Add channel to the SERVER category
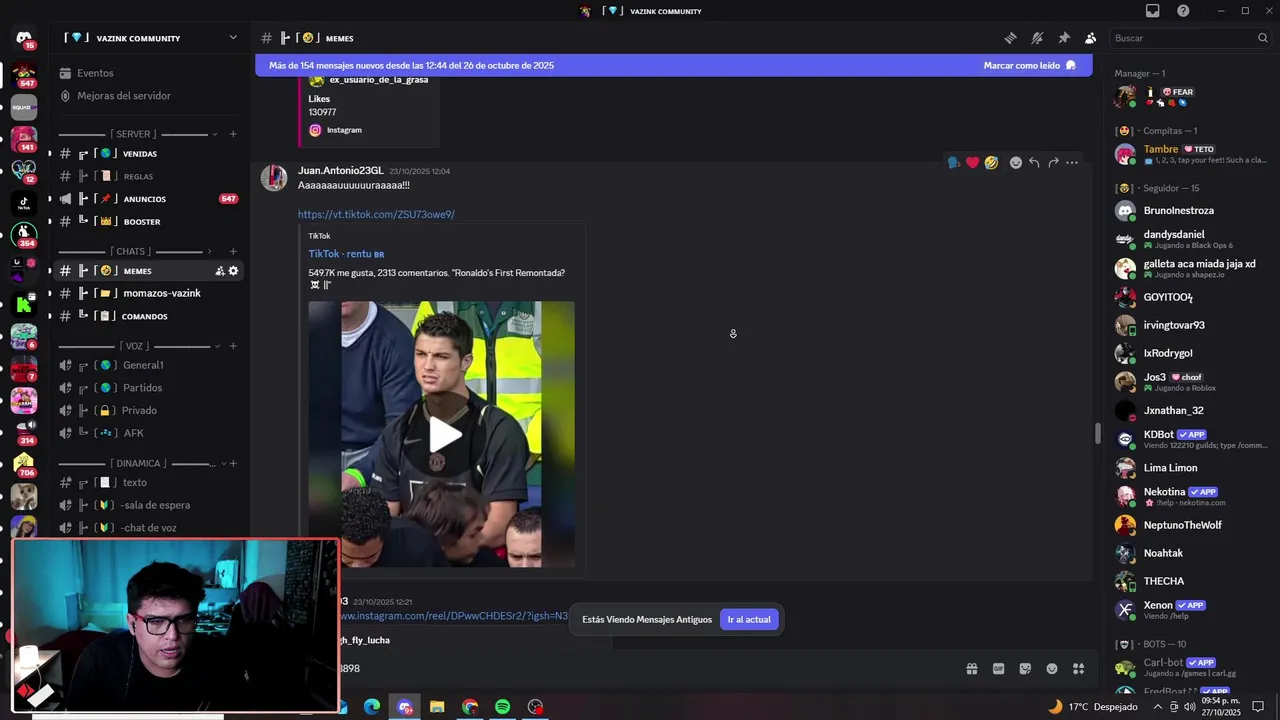The image size is (1280, 720). (233, 134)
